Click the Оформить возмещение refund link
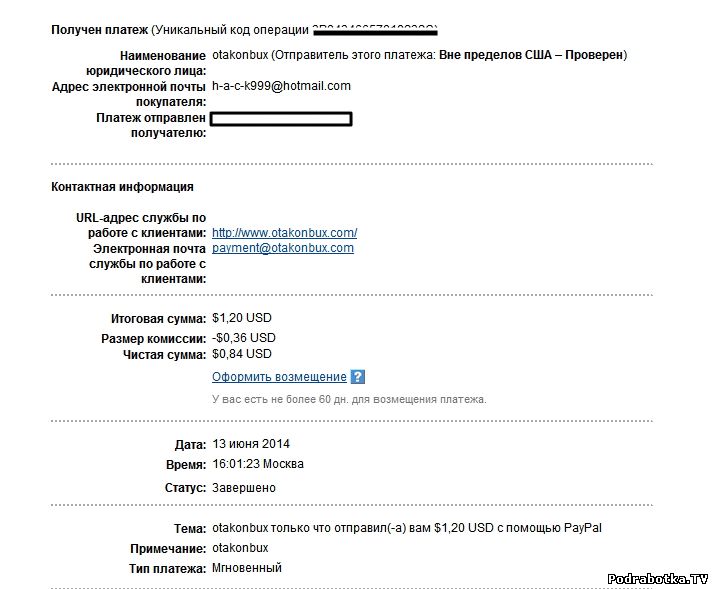713x589 pixels. click(279, 377)
